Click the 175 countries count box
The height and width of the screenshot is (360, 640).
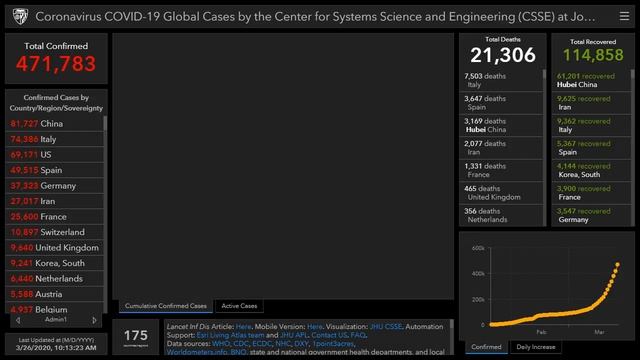136,337
